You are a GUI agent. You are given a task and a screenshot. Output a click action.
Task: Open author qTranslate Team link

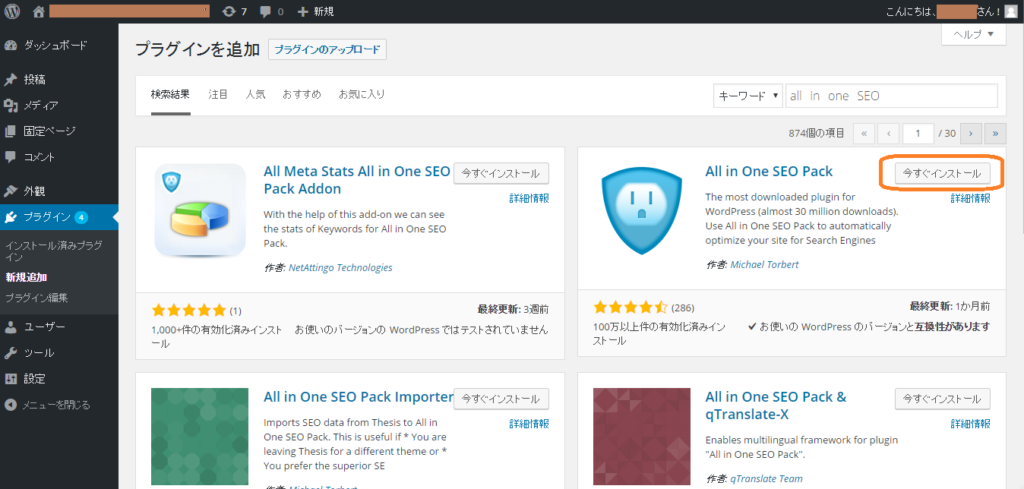[x=766, y=479]
